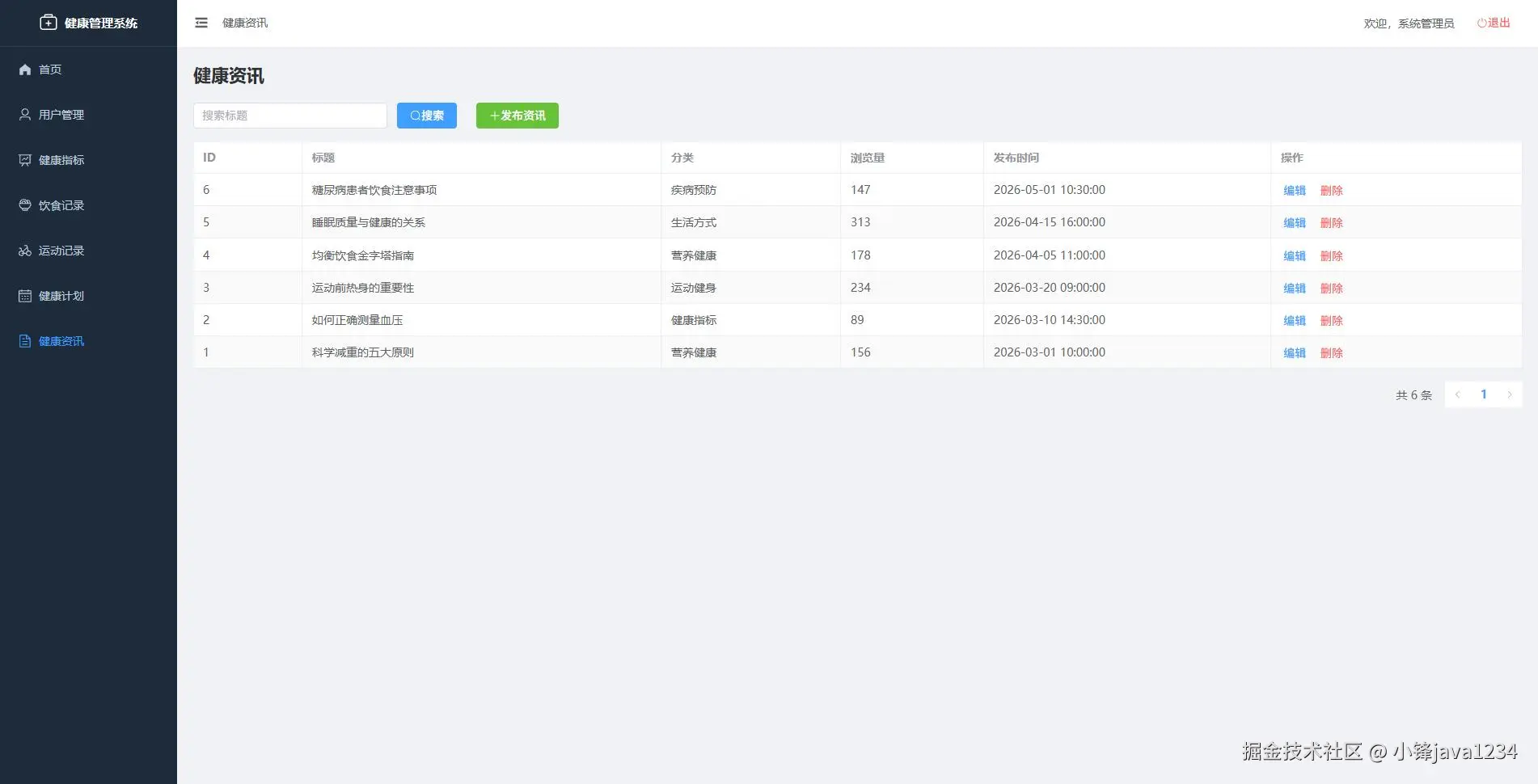The height and width of the screenshot is (784, 1538).
Task: Edit the 运动前热身的重要性 row
Action: (1295, 289)
